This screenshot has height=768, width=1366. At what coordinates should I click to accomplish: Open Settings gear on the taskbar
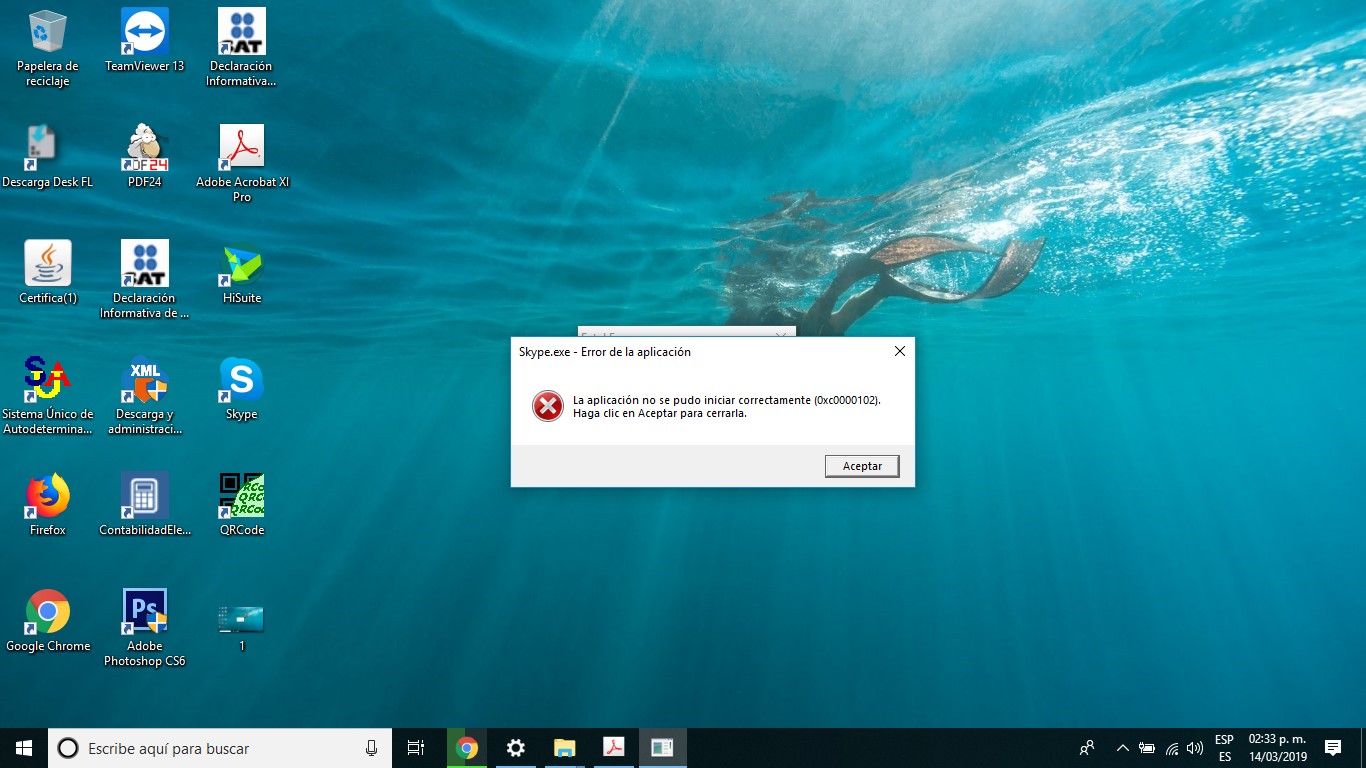[x=515, y=748]
